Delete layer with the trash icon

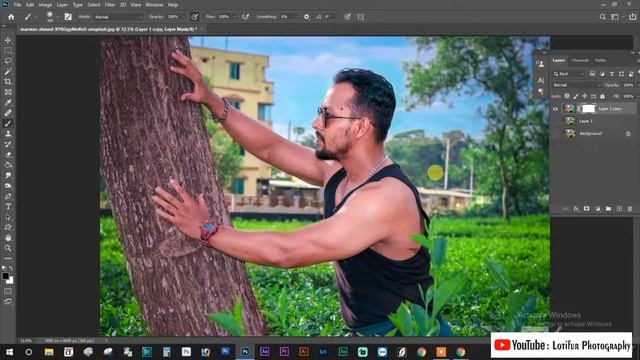point(630,209)
